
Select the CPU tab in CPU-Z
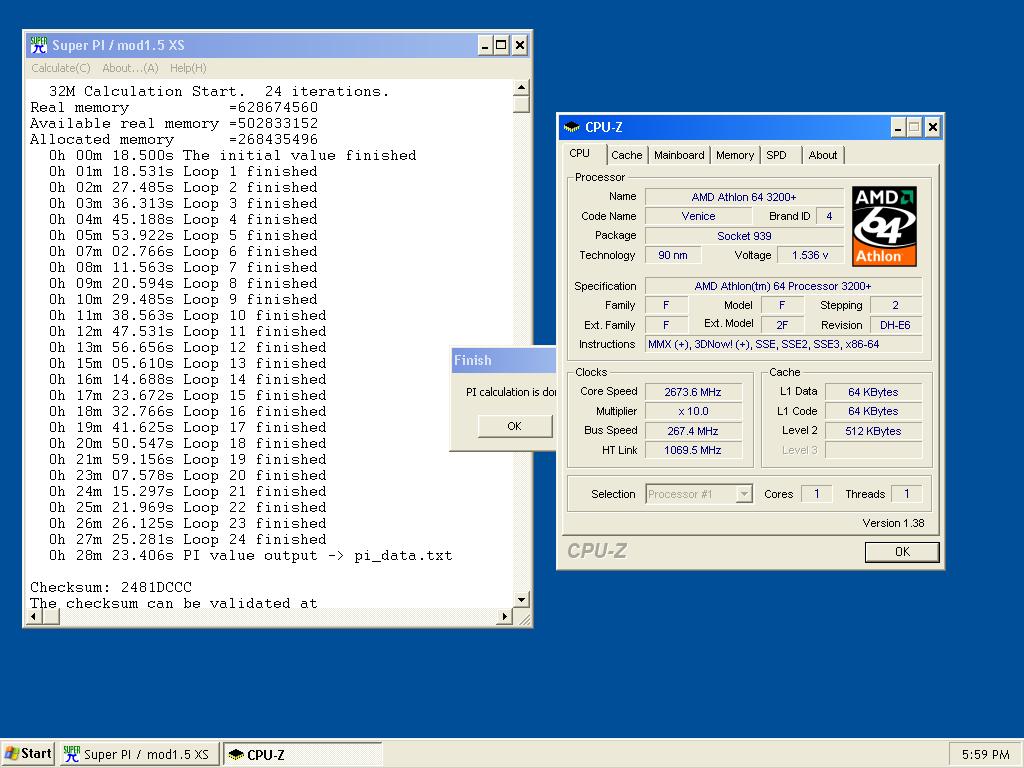click(580, 153)
